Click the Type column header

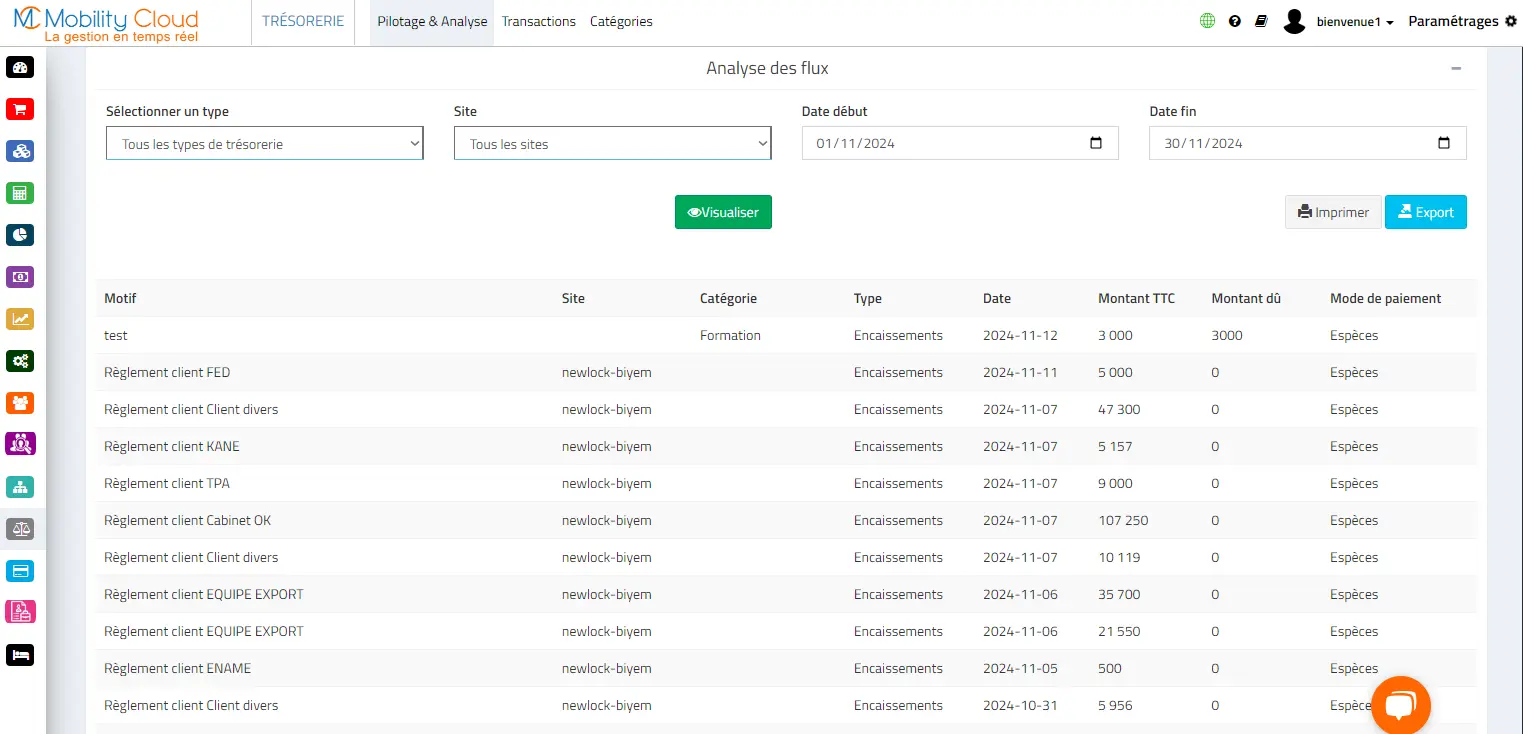tap(868, 298)
